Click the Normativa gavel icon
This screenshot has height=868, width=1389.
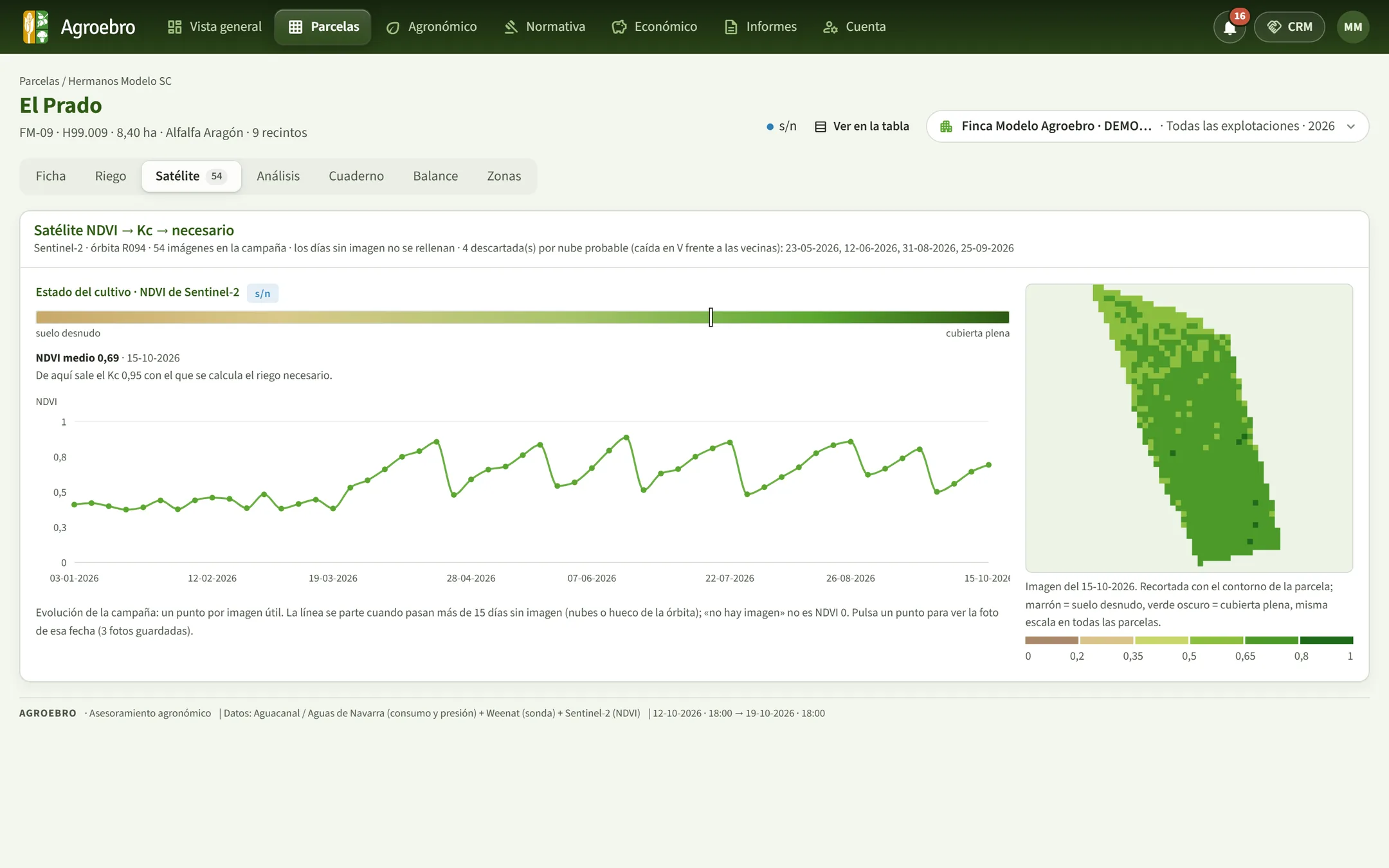(511, 27)
